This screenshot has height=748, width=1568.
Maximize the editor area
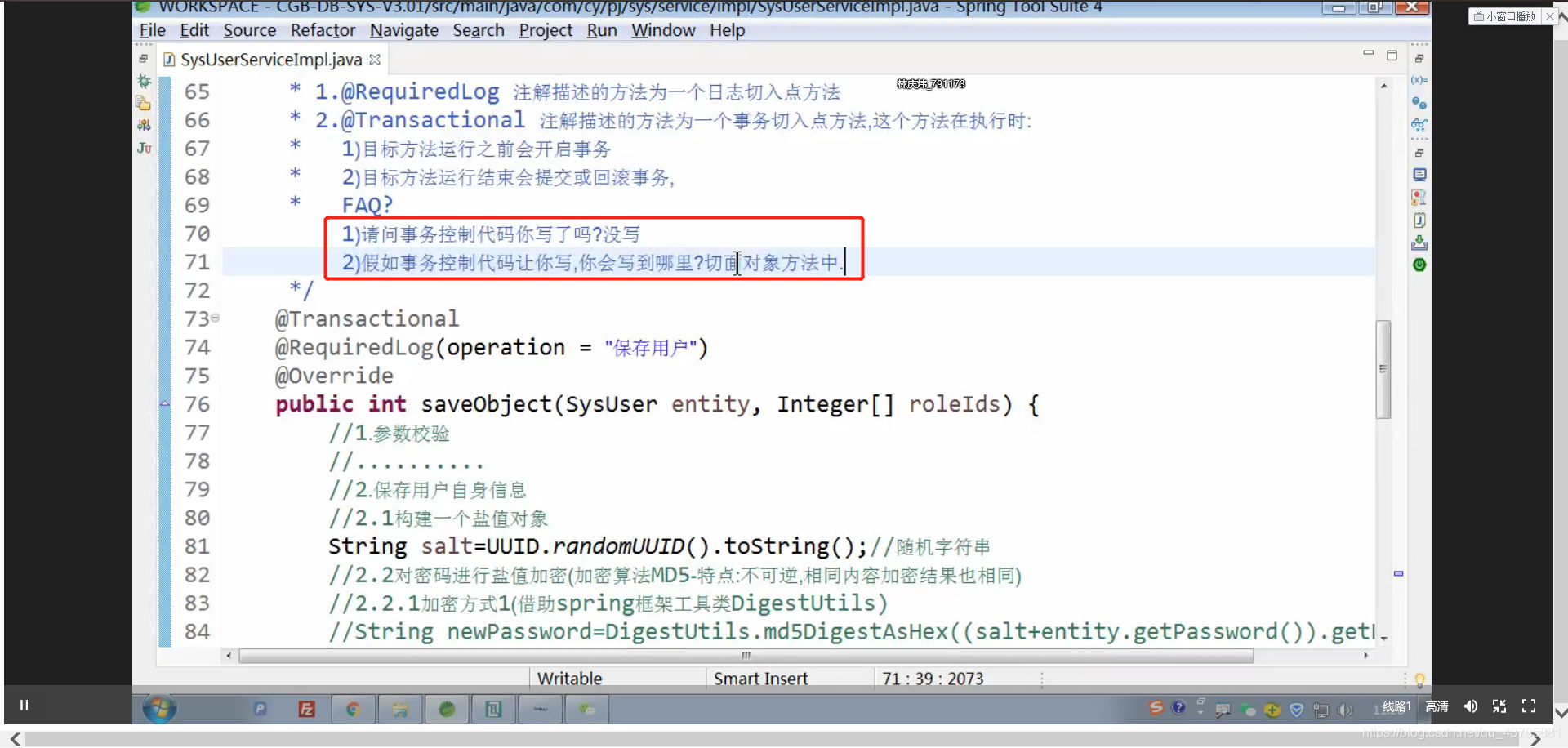point(1392,56)
